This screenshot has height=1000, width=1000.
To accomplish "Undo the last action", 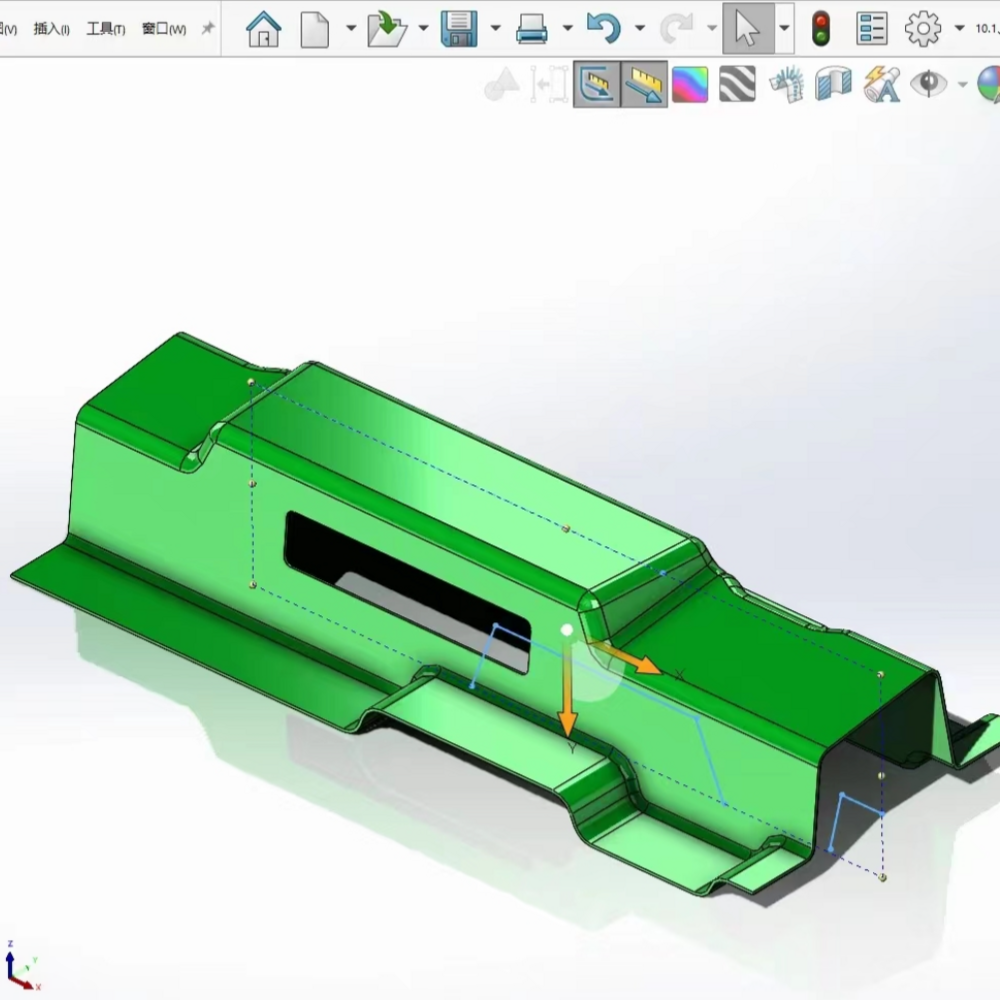I will pos(603,29).
